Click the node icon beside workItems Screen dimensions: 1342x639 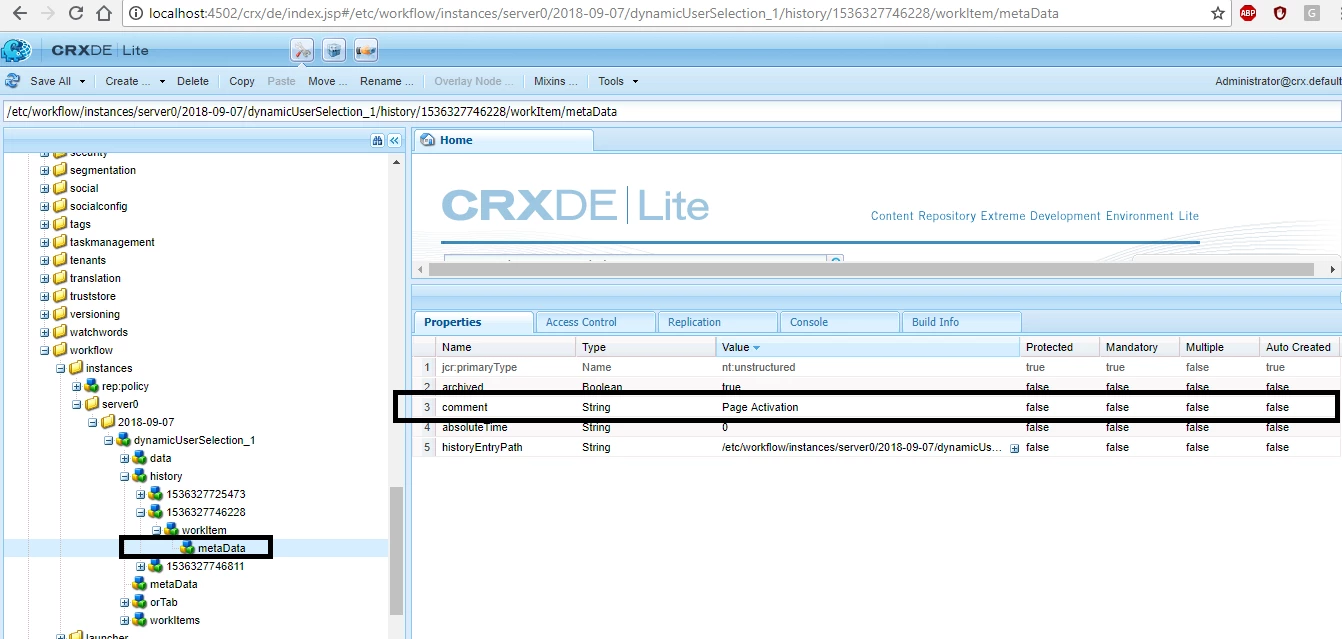pyautogui.click(x=140, y=620)
